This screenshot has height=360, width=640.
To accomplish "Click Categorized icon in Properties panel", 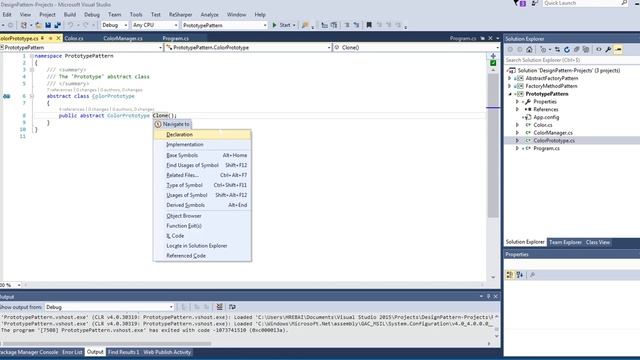I will [x=509, y=275].
